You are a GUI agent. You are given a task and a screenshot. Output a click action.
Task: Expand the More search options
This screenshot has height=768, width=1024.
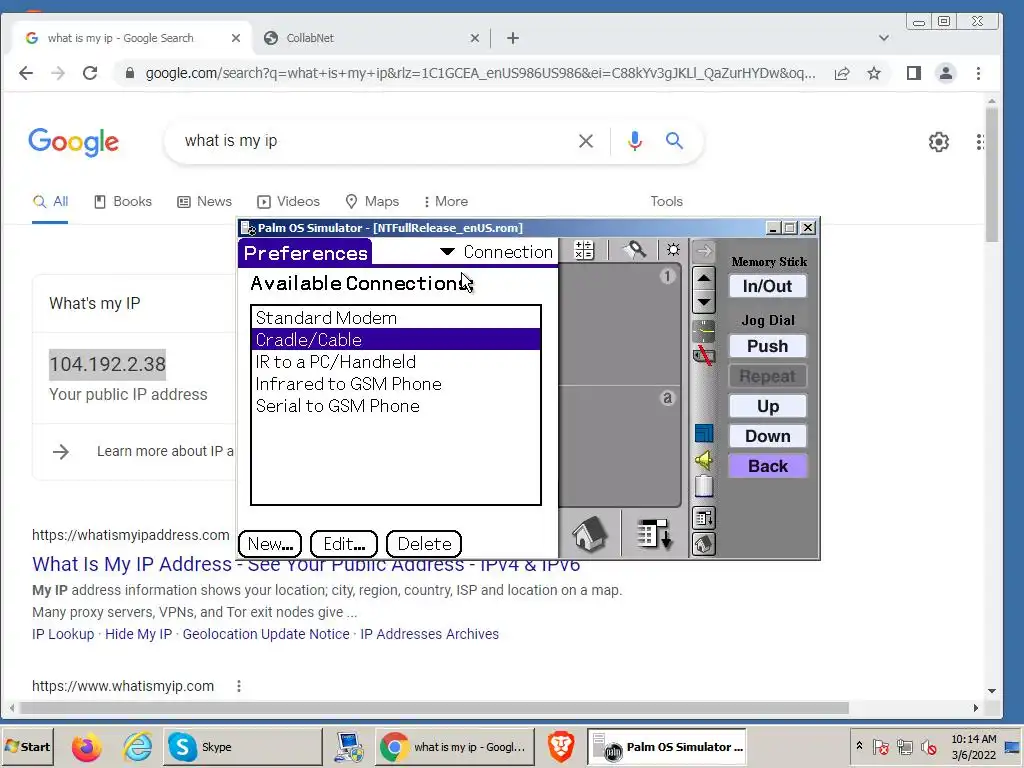(x=445, y=202)
